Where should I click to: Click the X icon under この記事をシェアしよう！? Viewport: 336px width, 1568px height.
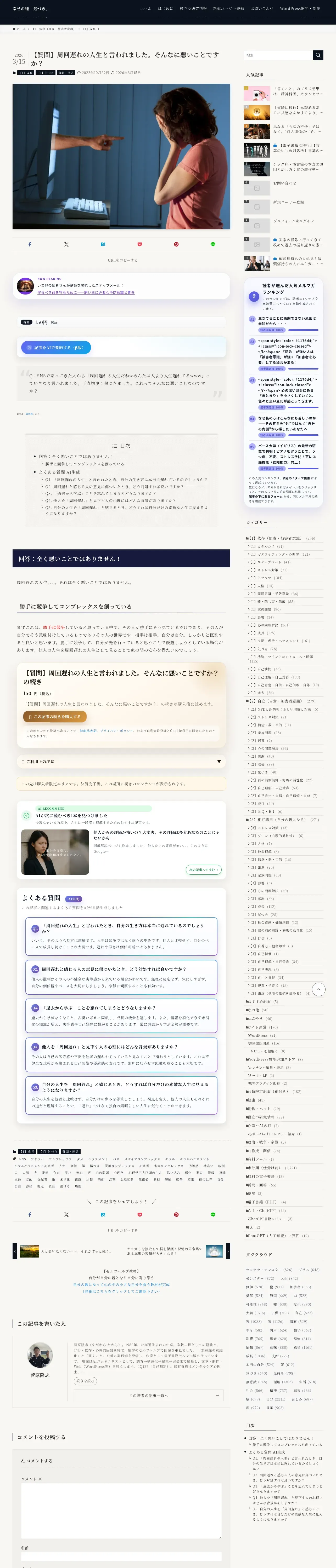(x=66, y=1214)
